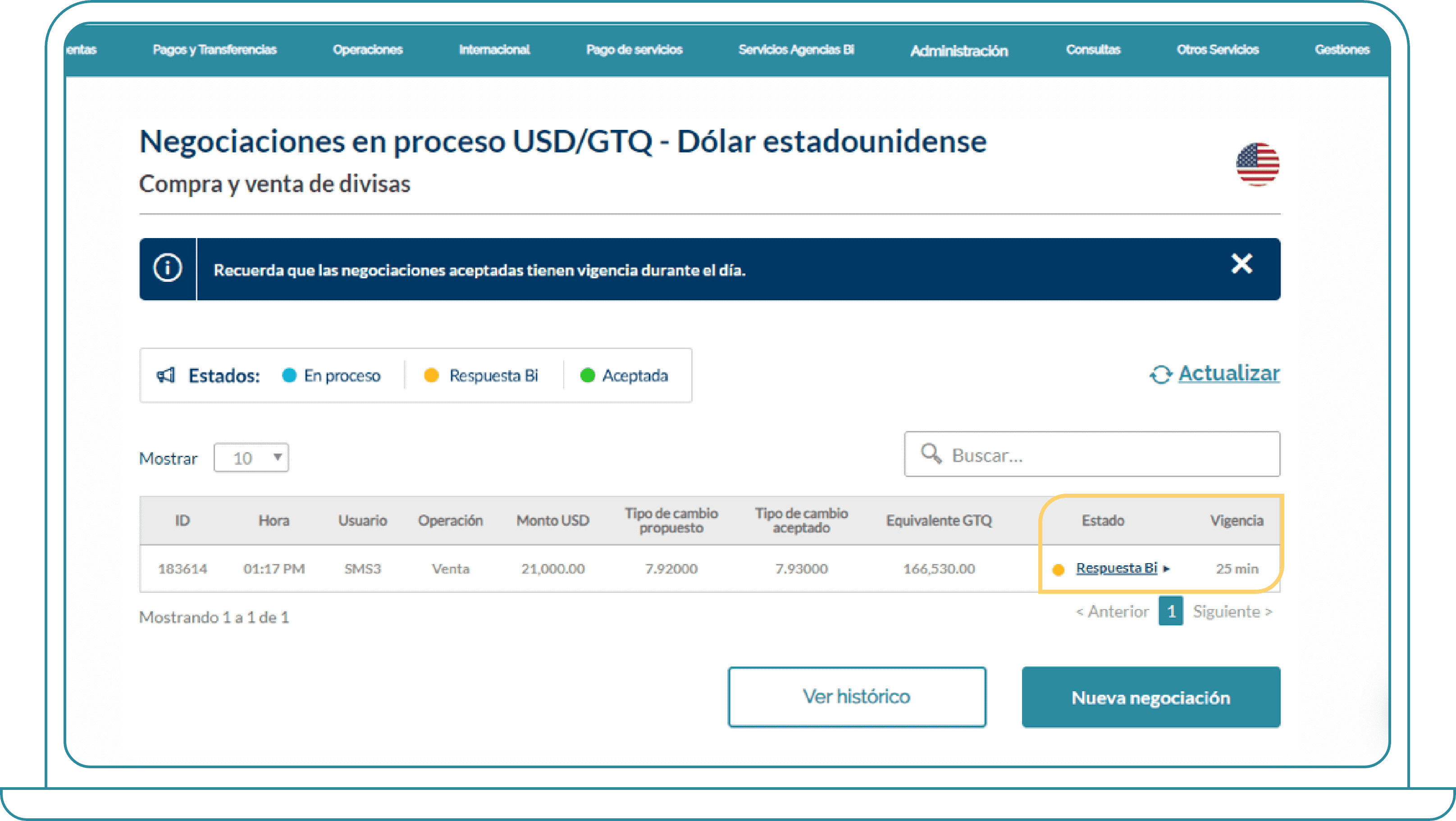Open the Internacional menu
The image size is (1456, 821).
click(x=494, y=50)
